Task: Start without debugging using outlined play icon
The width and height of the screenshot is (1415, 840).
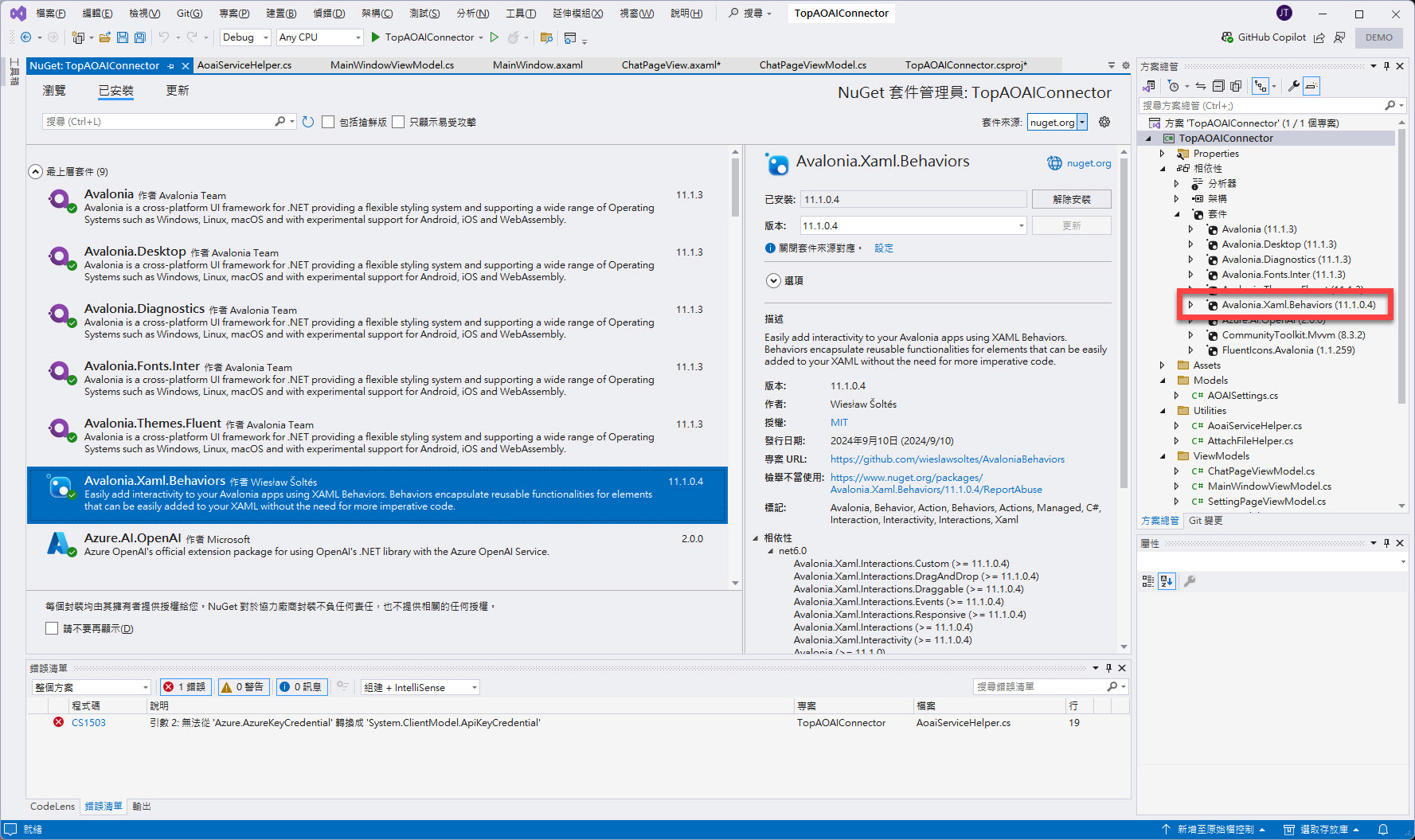Action: coord(494,37)
